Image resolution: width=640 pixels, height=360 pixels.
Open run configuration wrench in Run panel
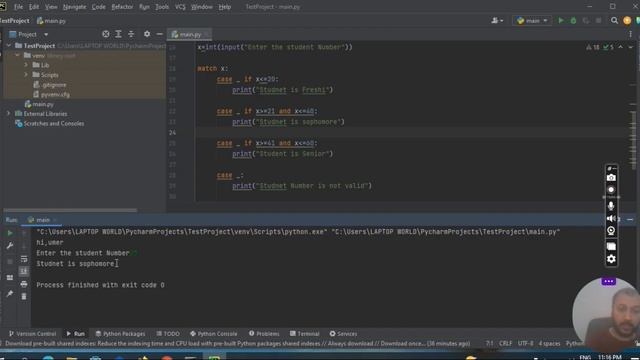[10, 246]
